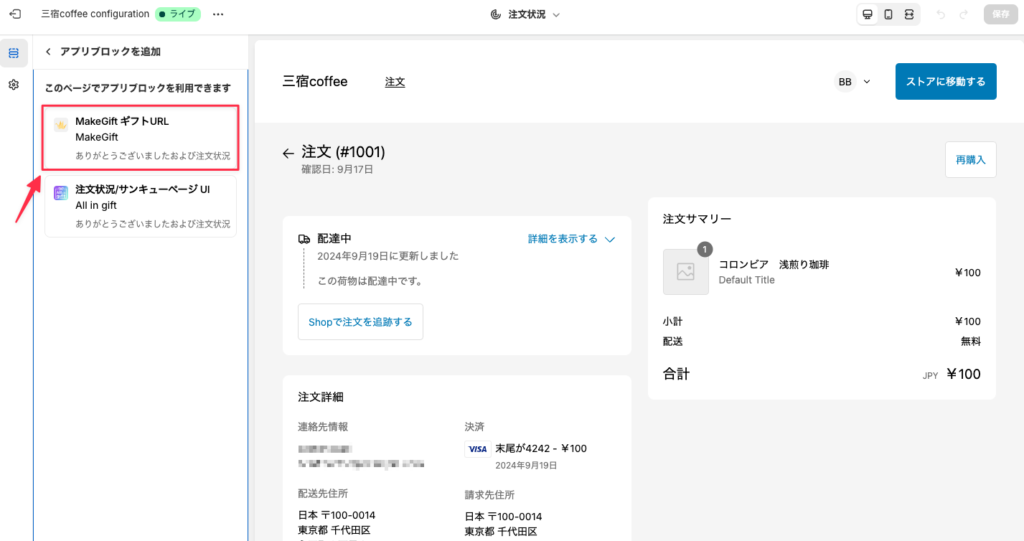Image resolution: width=1024 pixels, height=541 pixels.
Task: Click the 注文 navigation link
Action: point(395,82)
